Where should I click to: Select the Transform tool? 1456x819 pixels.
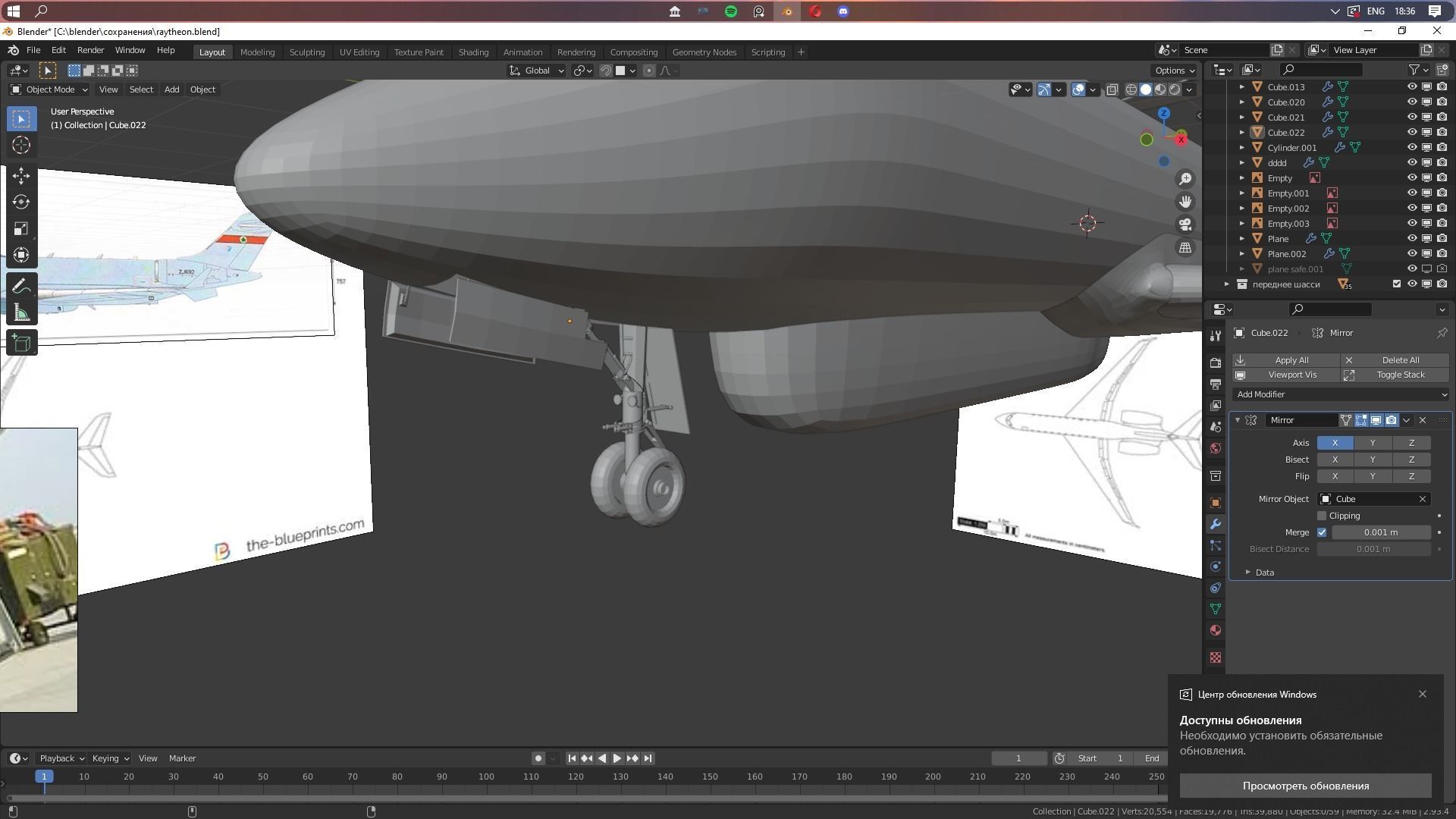(x=21, y=256)
